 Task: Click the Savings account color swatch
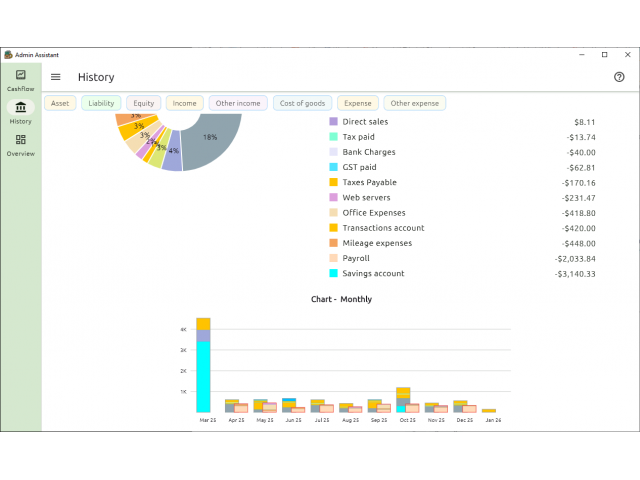pos(333,273)
